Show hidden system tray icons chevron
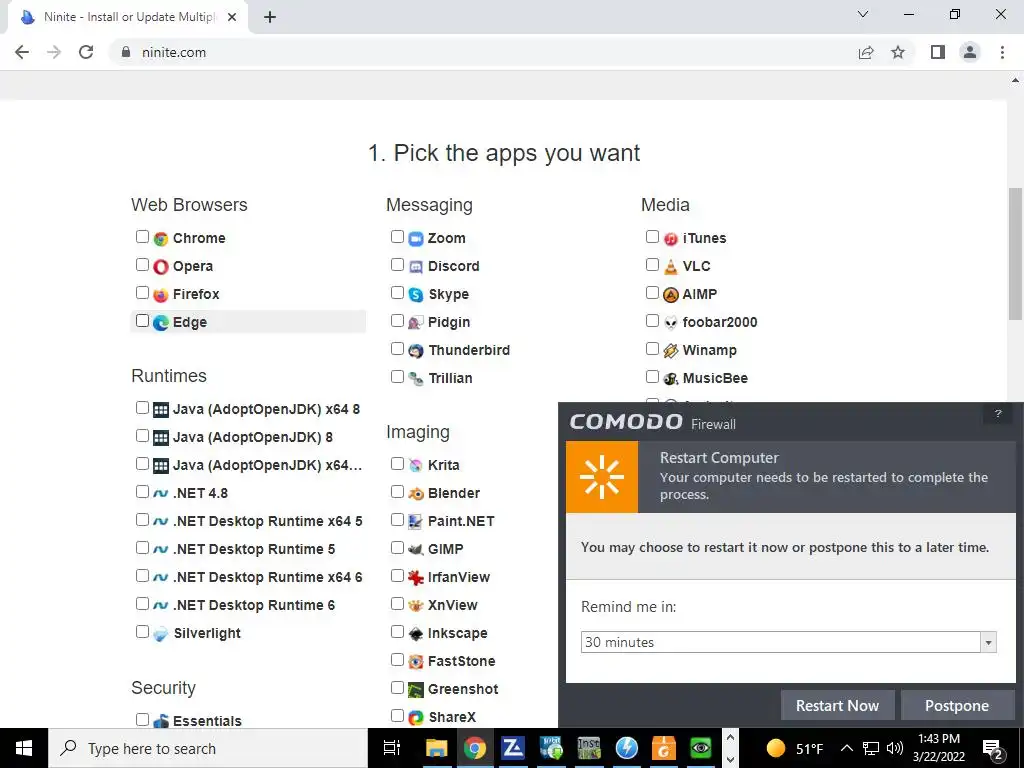 [x=846, y=748]
